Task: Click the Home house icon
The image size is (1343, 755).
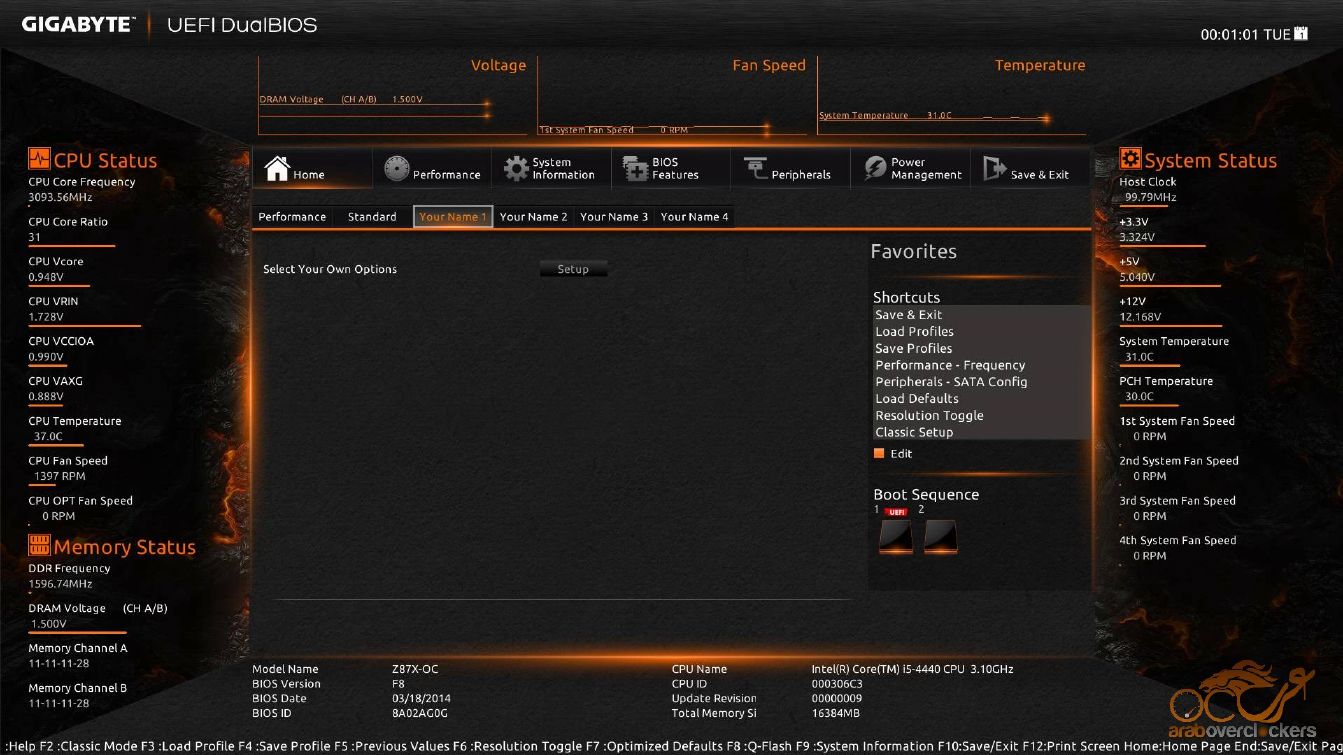Action: coord(277,169)
